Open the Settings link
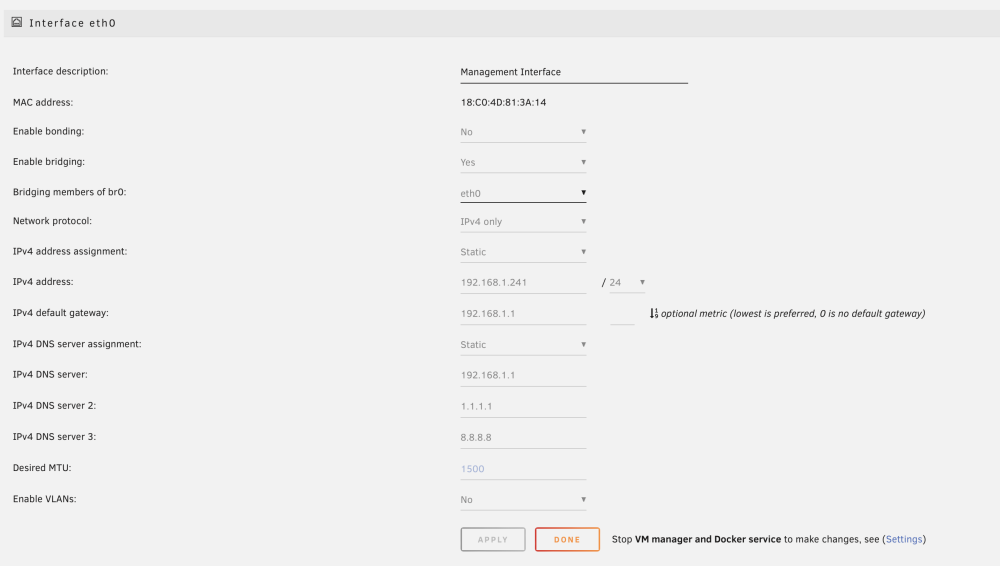 coord(904,539)
